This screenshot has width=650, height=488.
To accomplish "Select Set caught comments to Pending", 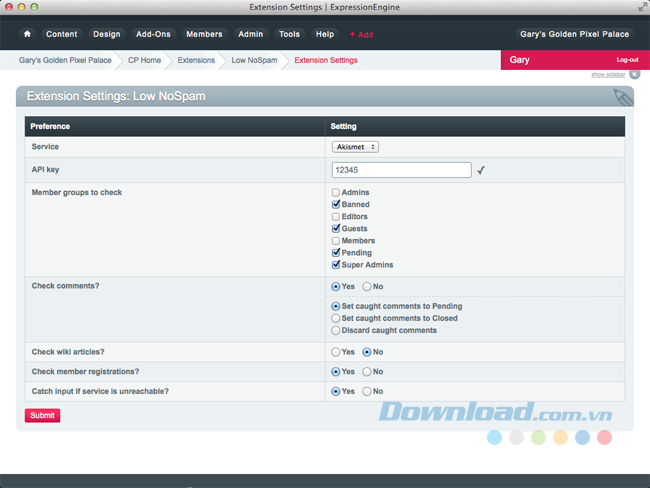I will [x=336, y=306].
